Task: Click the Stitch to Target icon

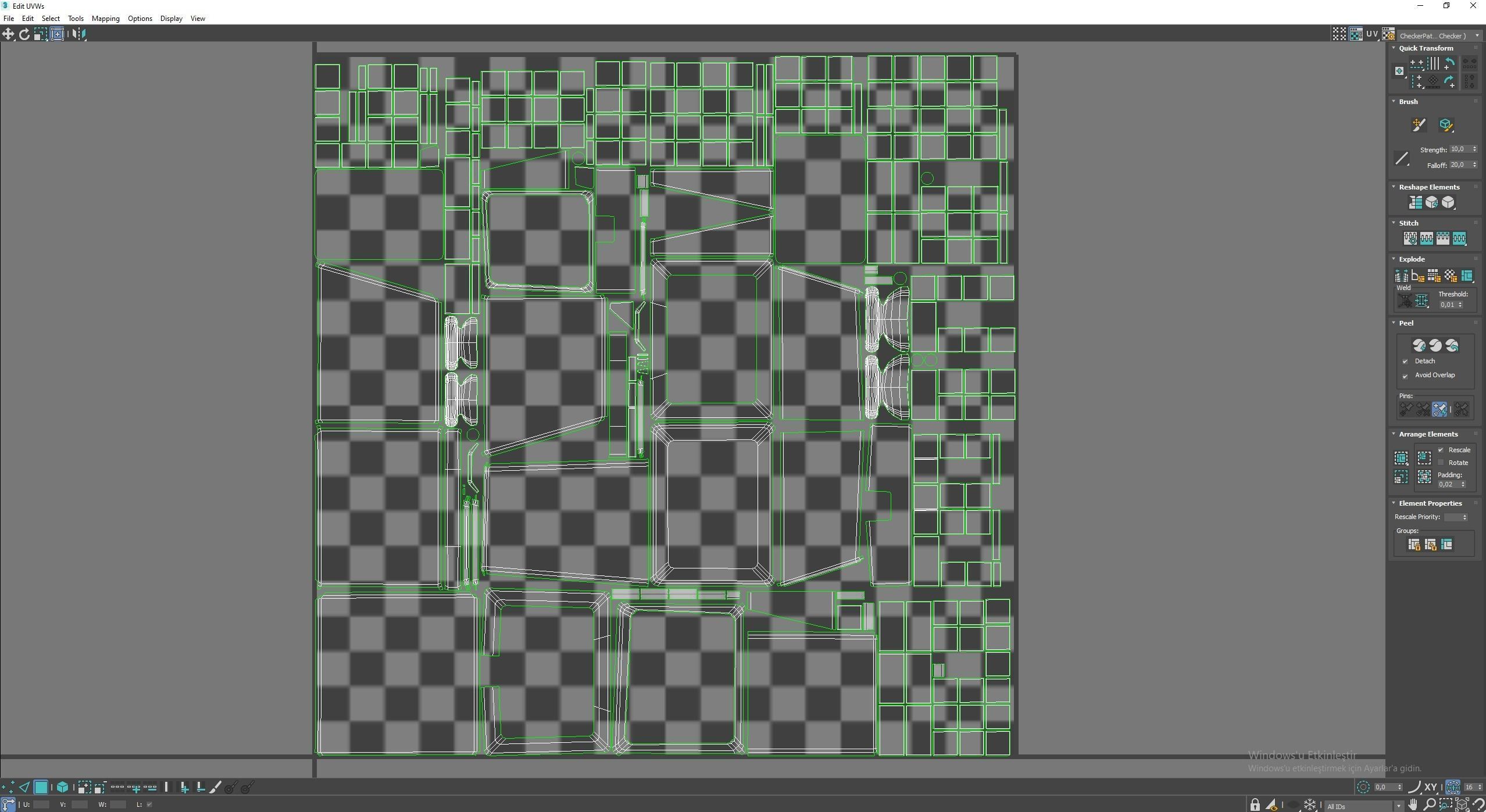Action: pyautogui.click(x=1410, y=238)
